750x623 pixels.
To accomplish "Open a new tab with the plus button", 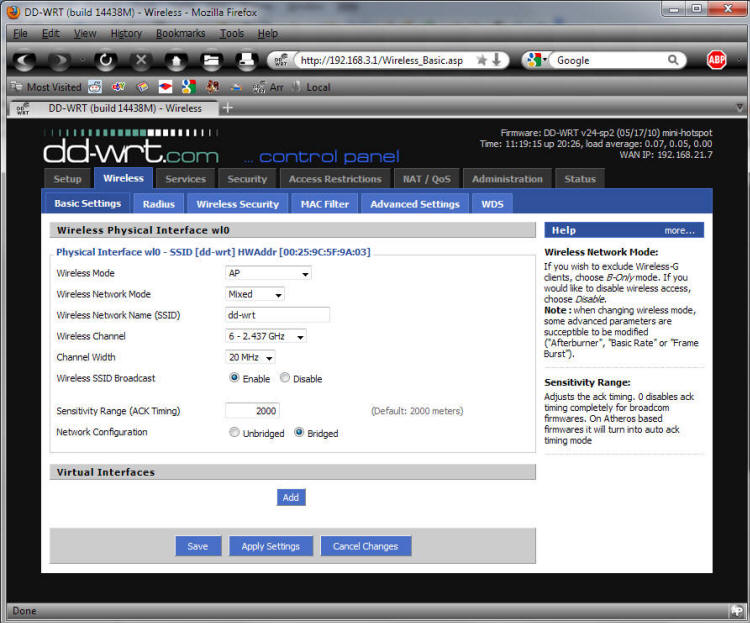I will click(x=228, y=108).
